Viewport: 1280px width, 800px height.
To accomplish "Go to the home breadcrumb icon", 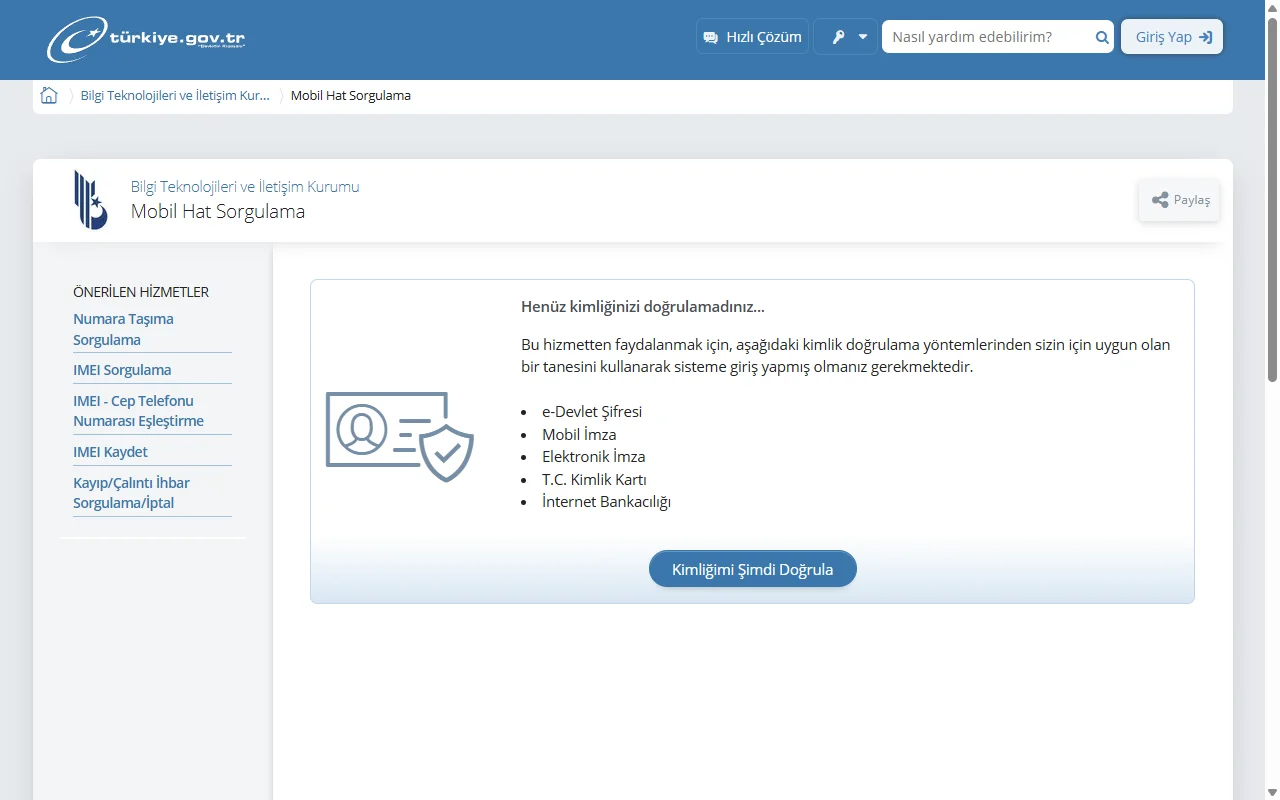I will coord(49,95).
